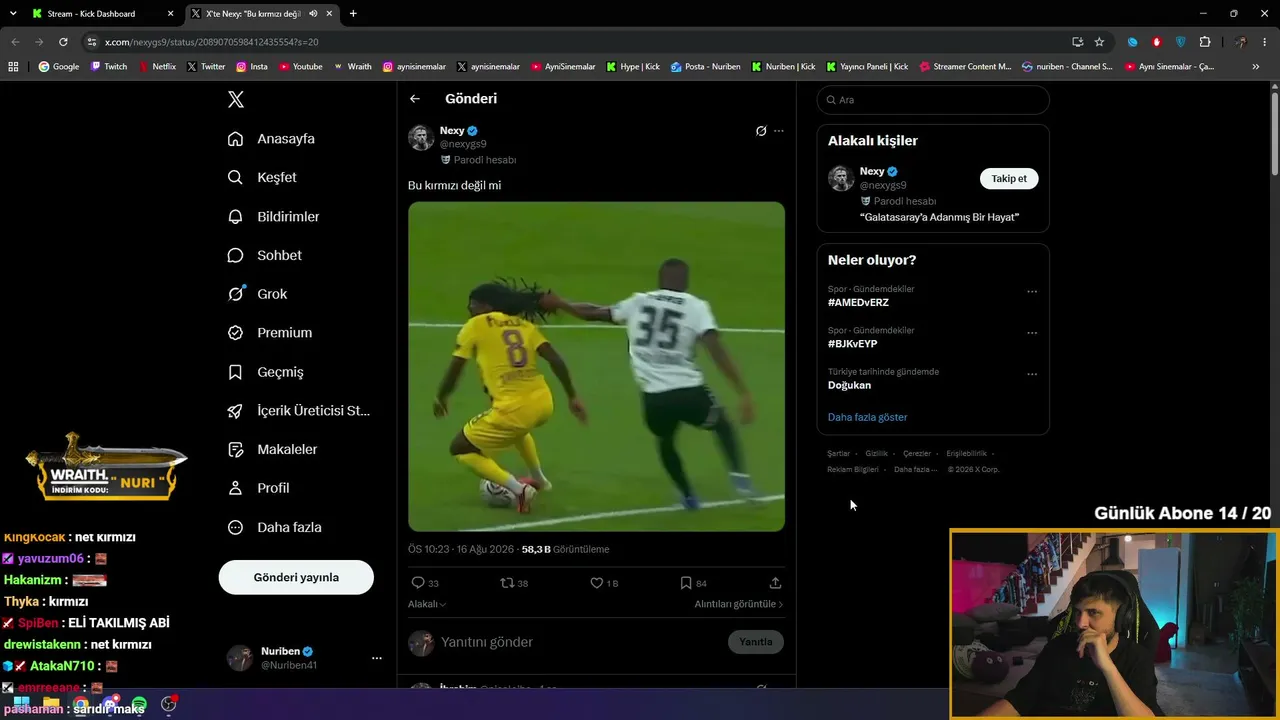This screenshot has width=1280, height=720.
Task: Open the Windows Start menu
Action: (x=21, y=704)
